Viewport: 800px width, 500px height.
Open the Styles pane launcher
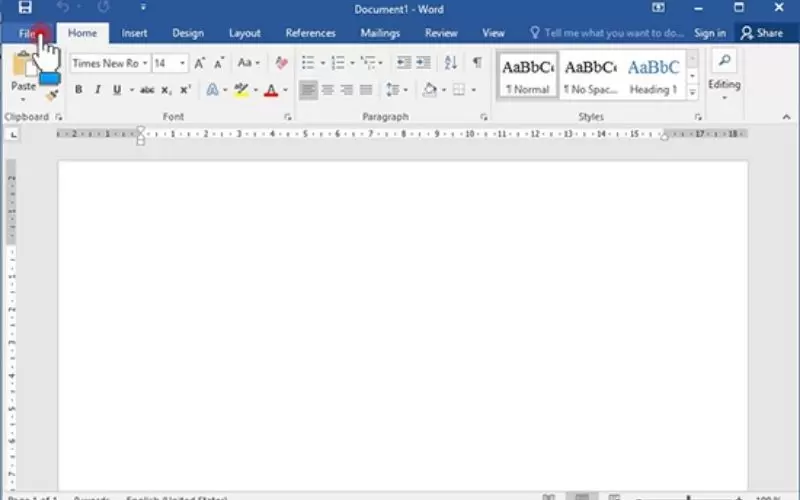(x=697, y=117)
